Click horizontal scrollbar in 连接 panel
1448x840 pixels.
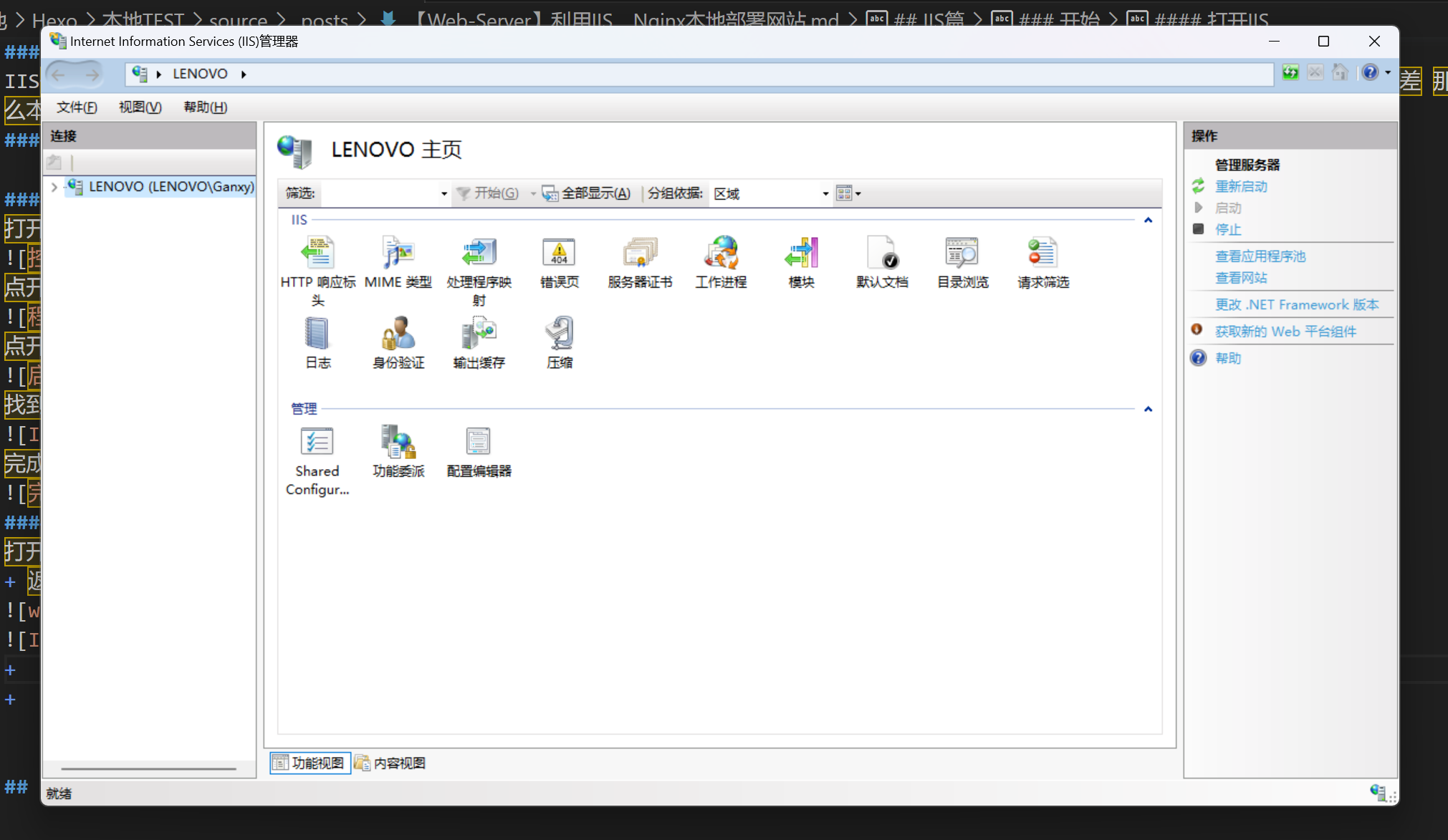coord(148,768)
